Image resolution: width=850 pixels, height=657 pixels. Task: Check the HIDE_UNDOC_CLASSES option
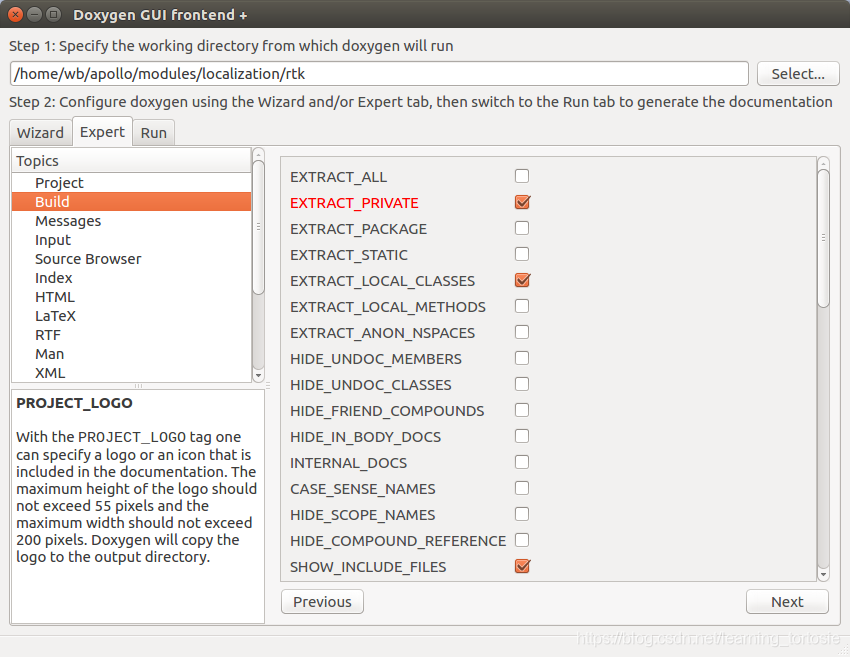[x=522, y=384]
